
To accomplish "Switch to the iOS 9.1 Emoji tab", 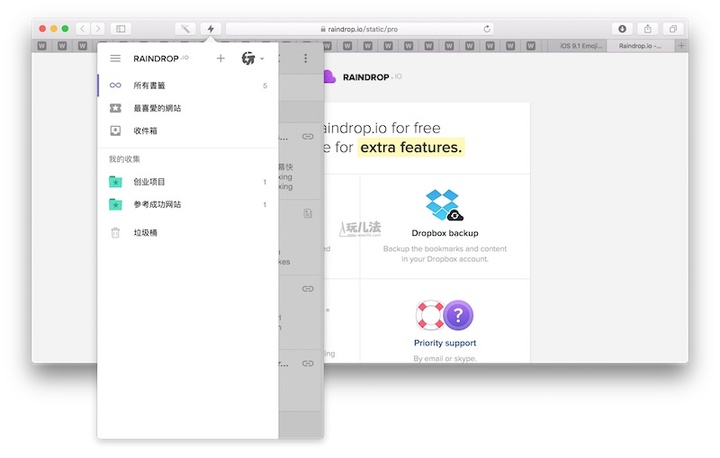I will pos(580,45).
